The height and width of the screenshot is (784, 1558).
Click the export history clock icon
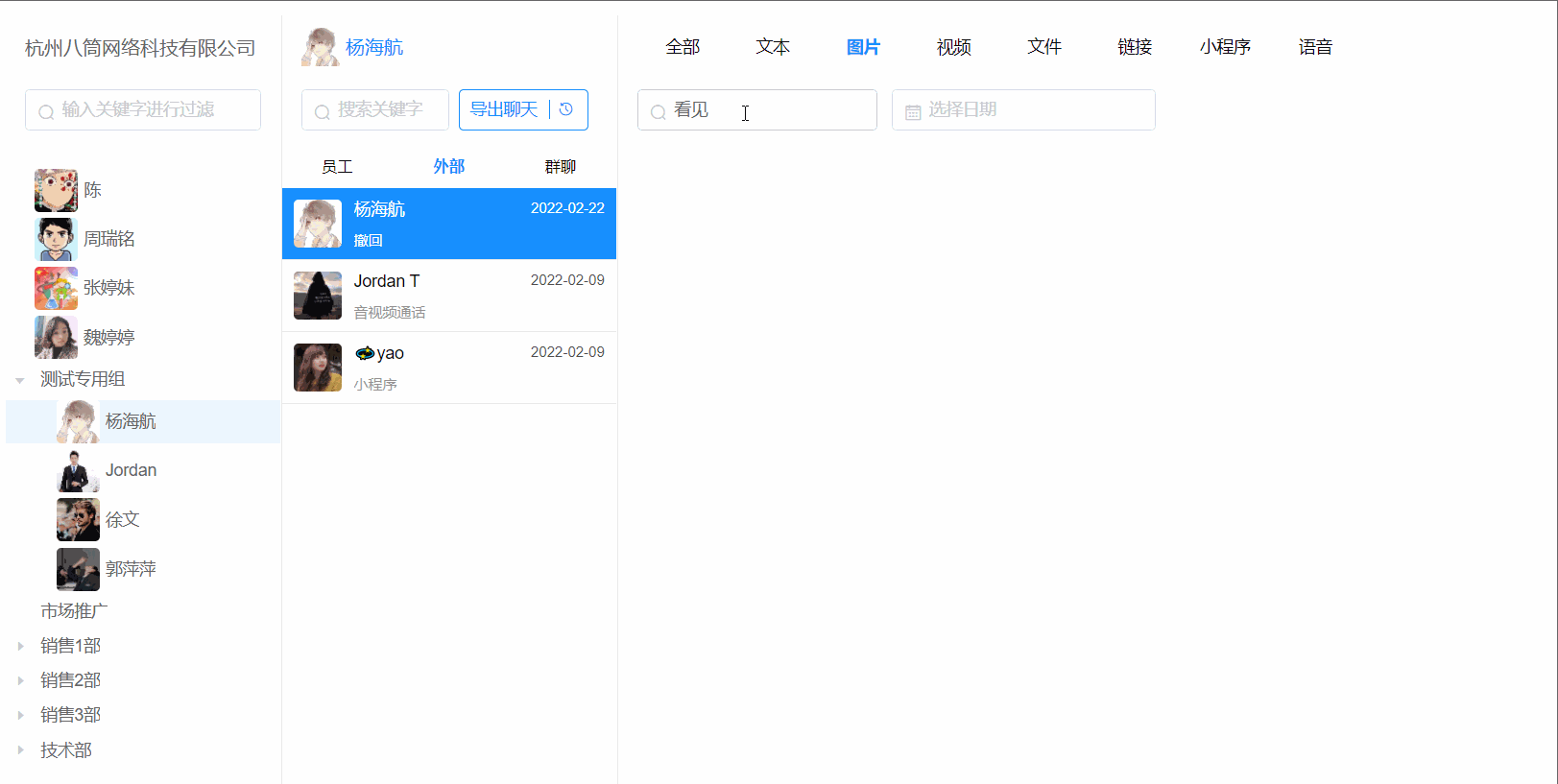click(566, 109)
